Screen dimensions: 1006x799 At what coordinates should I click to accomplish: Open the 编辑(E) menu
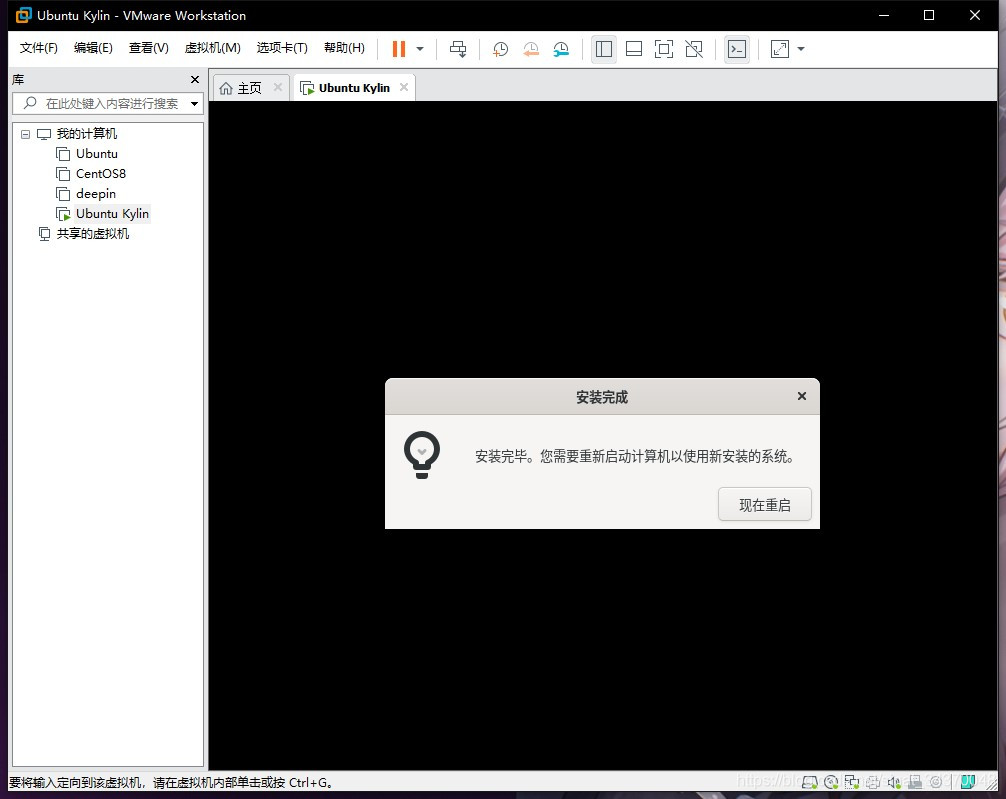(93, 48)
